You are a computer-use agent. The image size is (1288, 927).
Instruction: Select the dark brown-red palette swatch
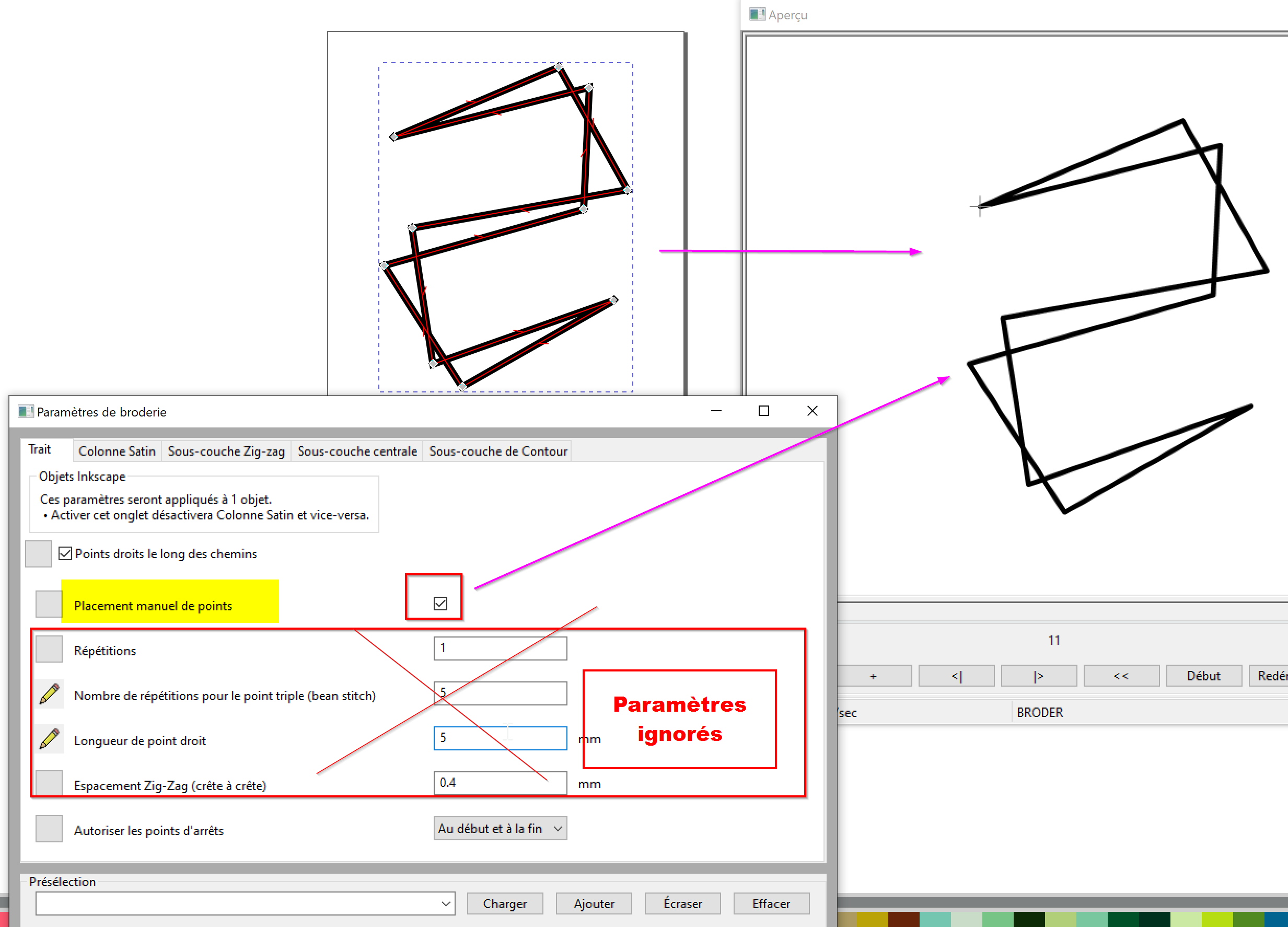(x=903, y=919)
